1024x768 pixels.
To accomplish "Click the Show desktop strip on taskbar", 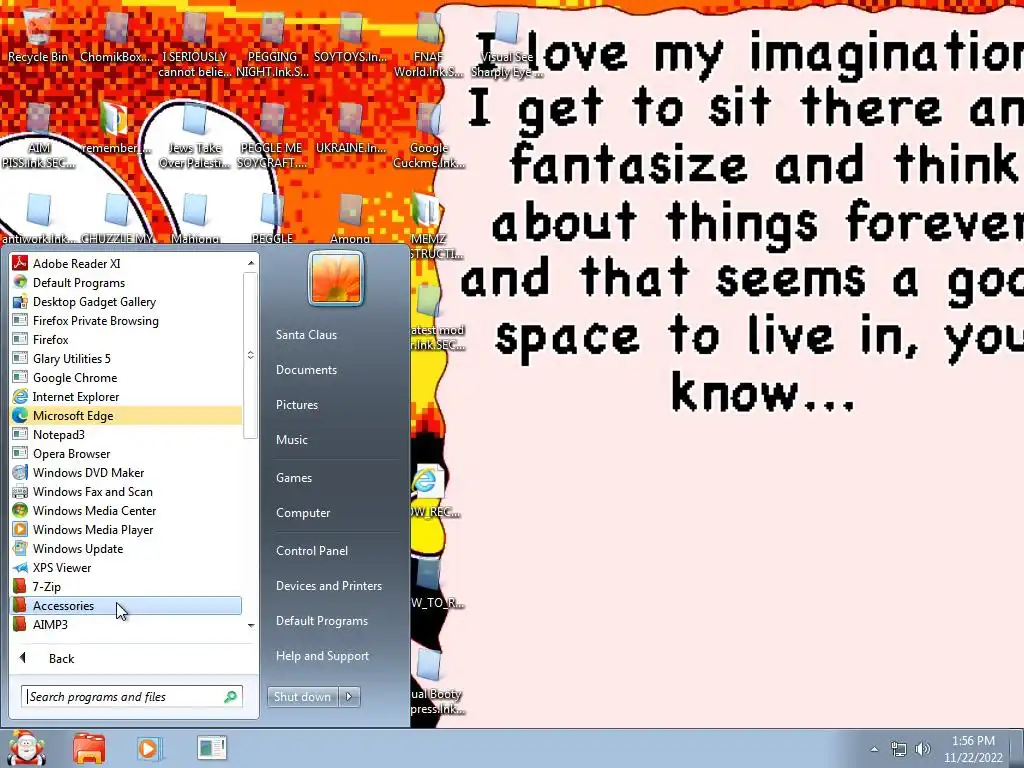I will pyautogui.click(x=1017, y=748).
